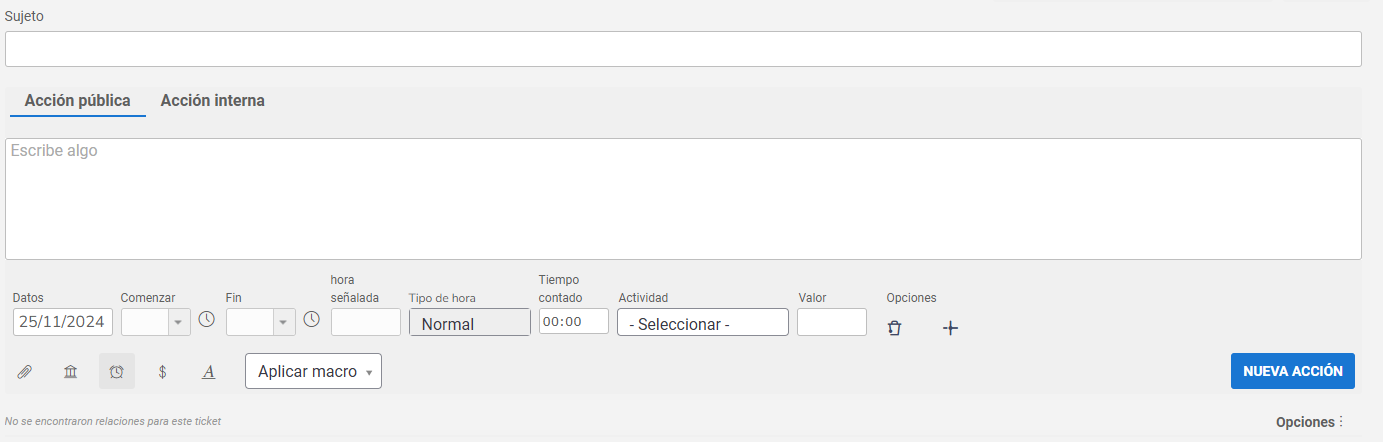Click the paperclip attachment icon
The width and height of the screenshot is (1383, 442).
click(x=24, y=372)
